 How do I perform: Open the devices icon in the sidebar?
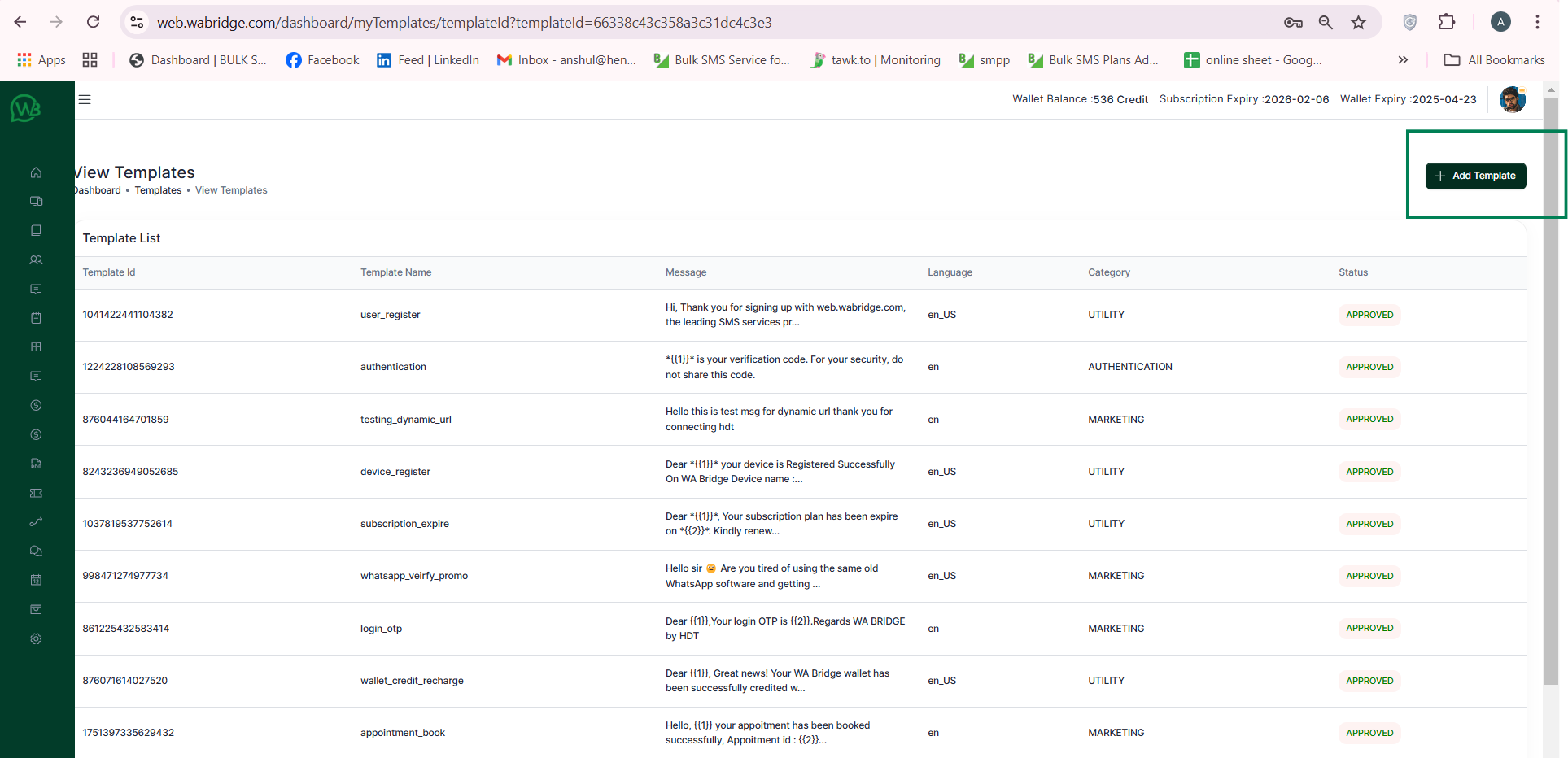coord(36,201)
